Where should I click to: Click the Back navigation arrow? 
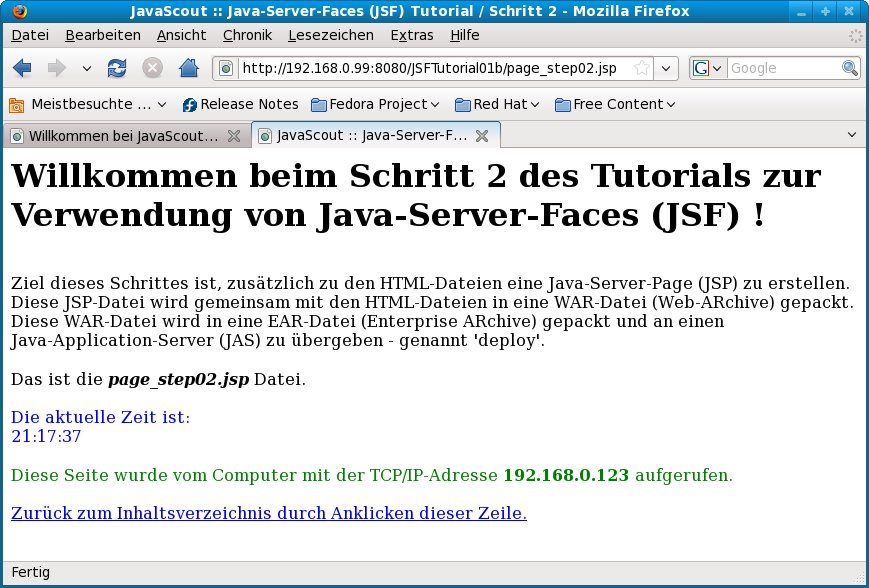click(23, 68)
